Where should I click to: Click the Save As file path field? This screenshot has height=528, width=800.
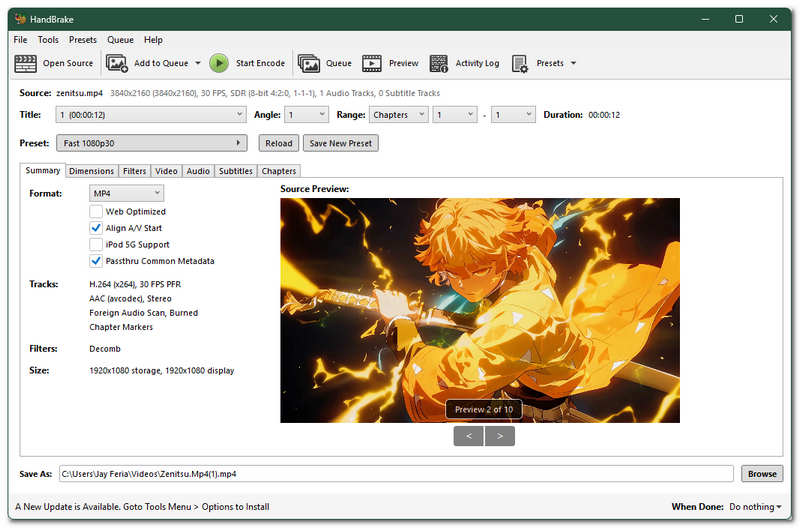[x=396, y=474]
